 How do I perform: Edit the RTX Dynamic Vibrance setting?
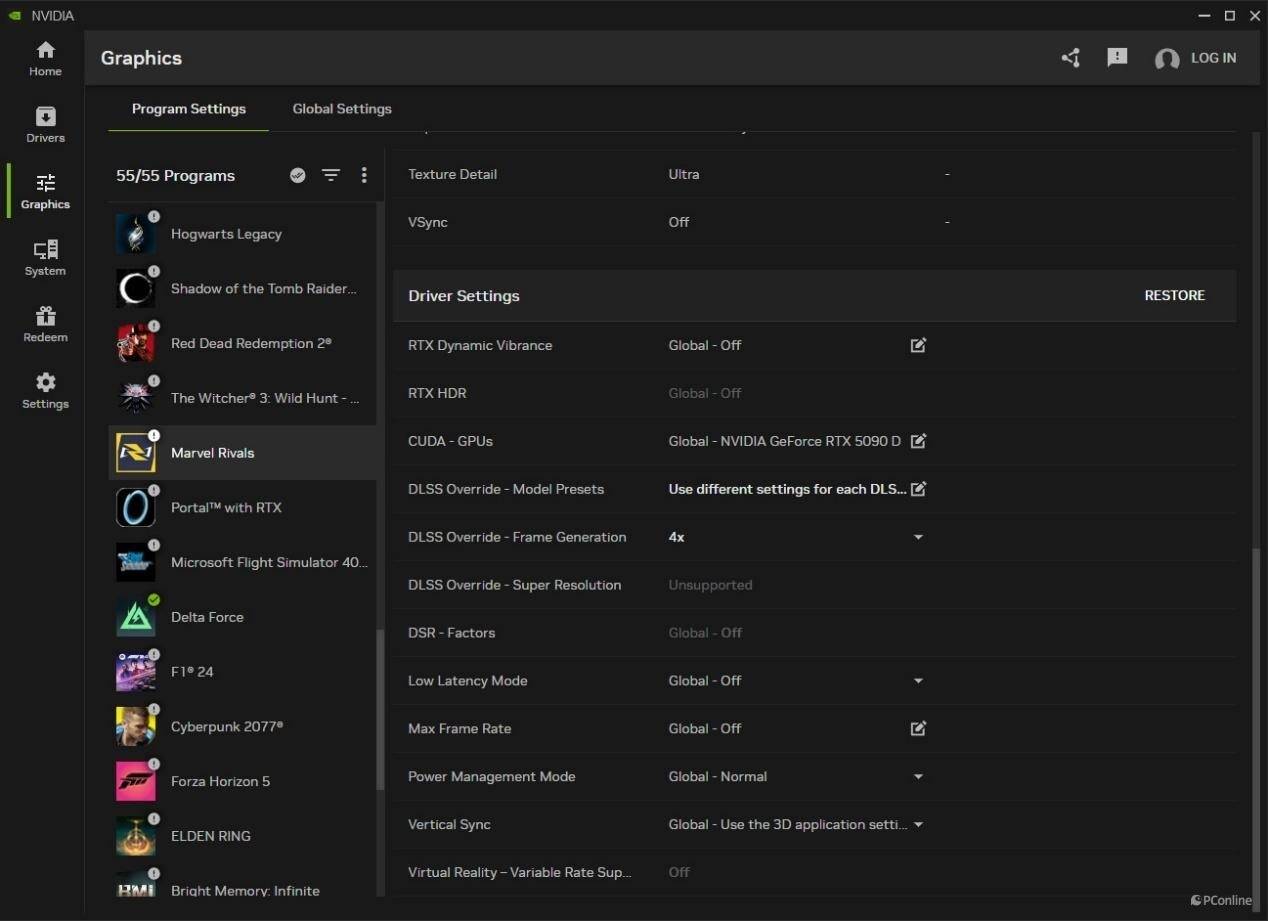(918, 345)
